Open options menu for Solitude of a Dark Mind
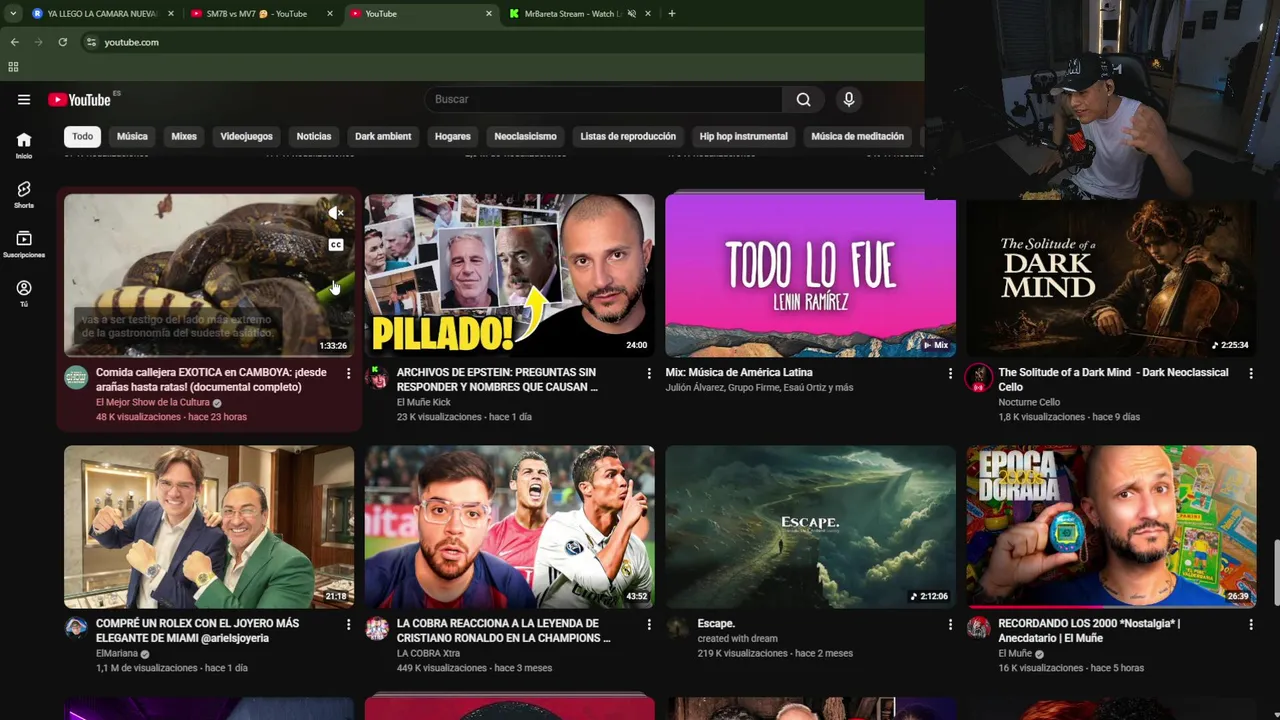 (x=1250, y=373)
